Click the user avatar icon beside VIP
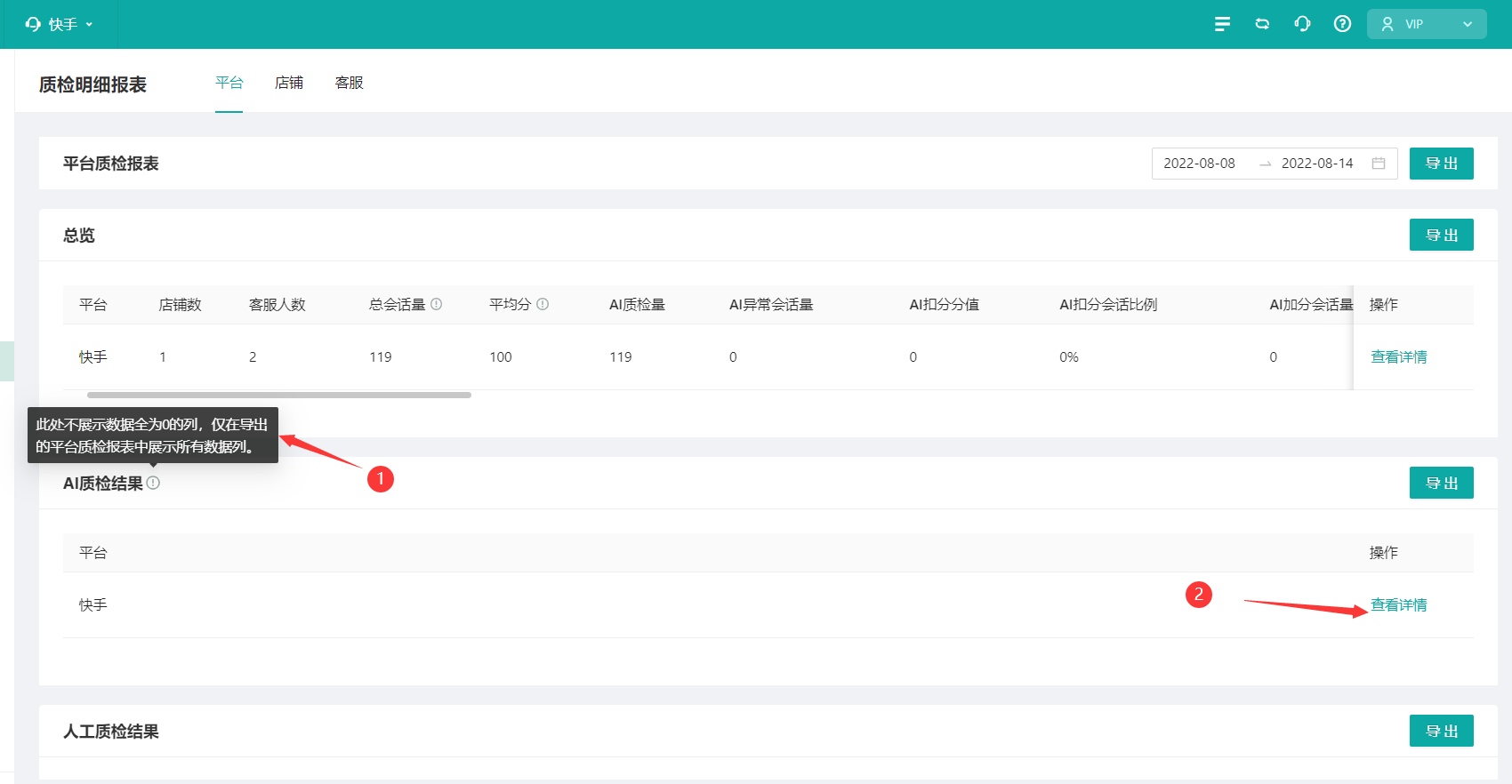Viewport: 1512px width, 784px height. pyautogui.click(x=1387, y=24)
